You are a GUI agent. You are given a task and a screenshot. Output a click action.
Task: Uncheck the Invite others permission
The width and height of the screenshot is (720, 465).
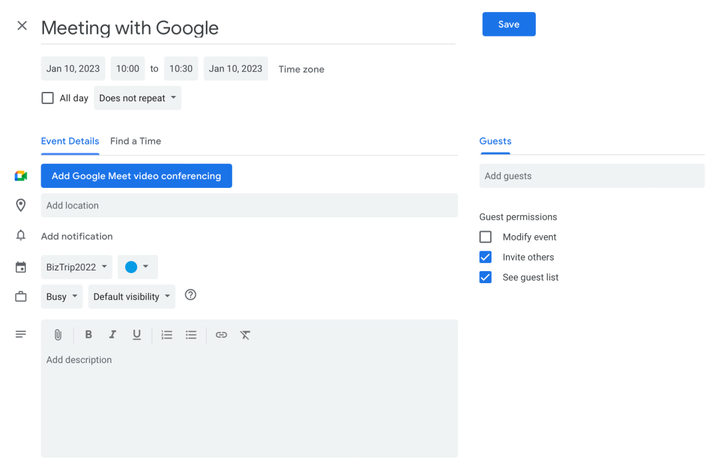pos(485,257)
